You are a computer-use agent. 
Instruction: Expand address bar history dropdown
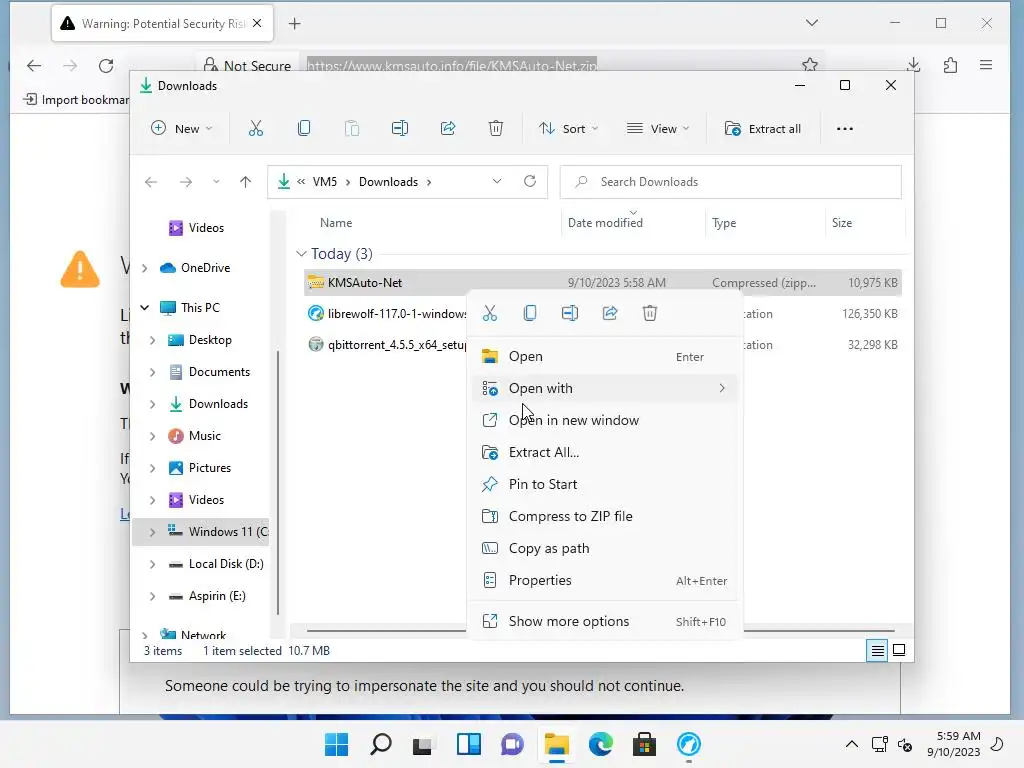[497, 182]
